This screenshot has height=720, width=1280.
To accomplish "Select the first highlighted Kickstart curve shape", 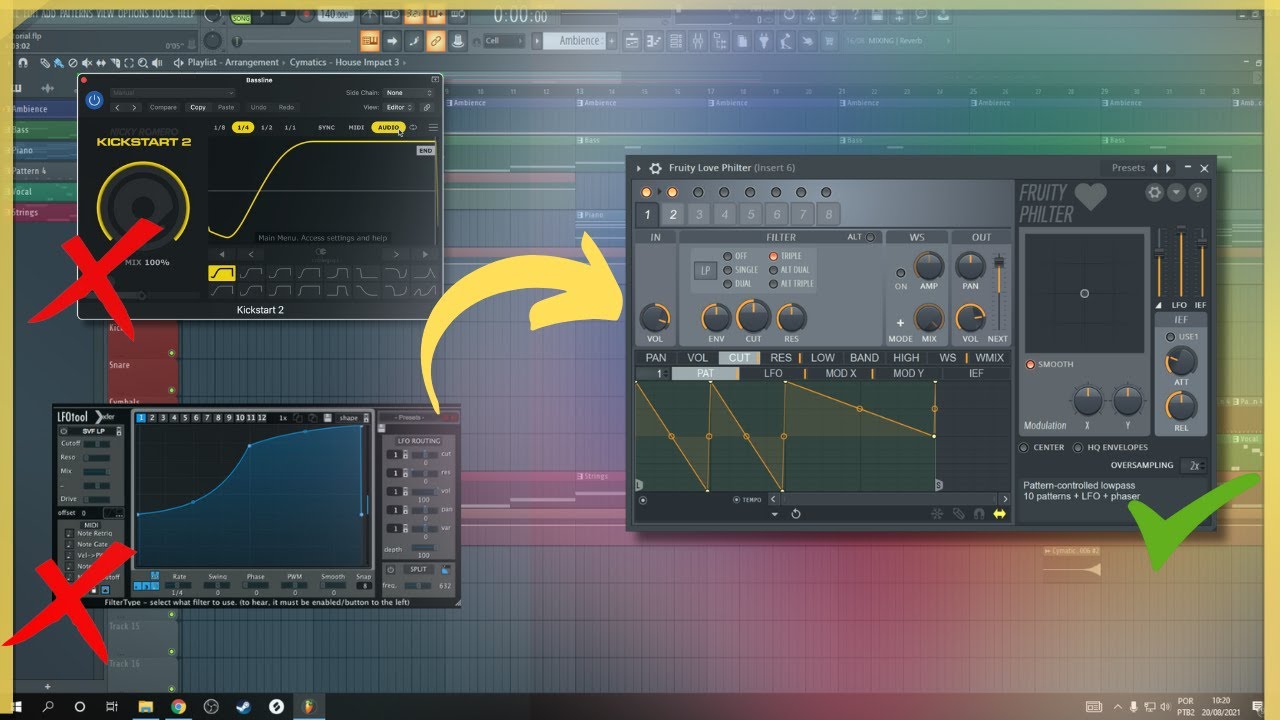I will pyautogui.click(x=221, y=272).
